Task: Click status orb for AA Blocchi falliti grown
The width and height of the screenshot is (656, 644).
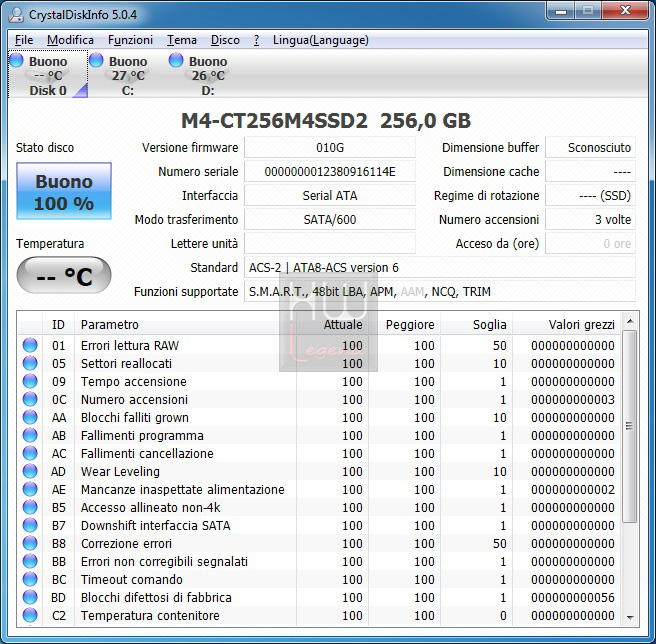Action: point(30,417)
